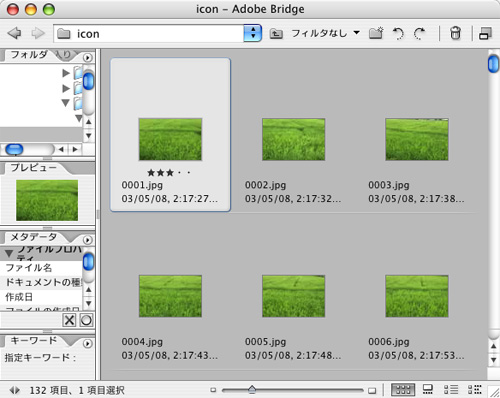Select the キーワード panel tab
The width and height of the screenshot is (500, 398).
(x=33, y=341)
